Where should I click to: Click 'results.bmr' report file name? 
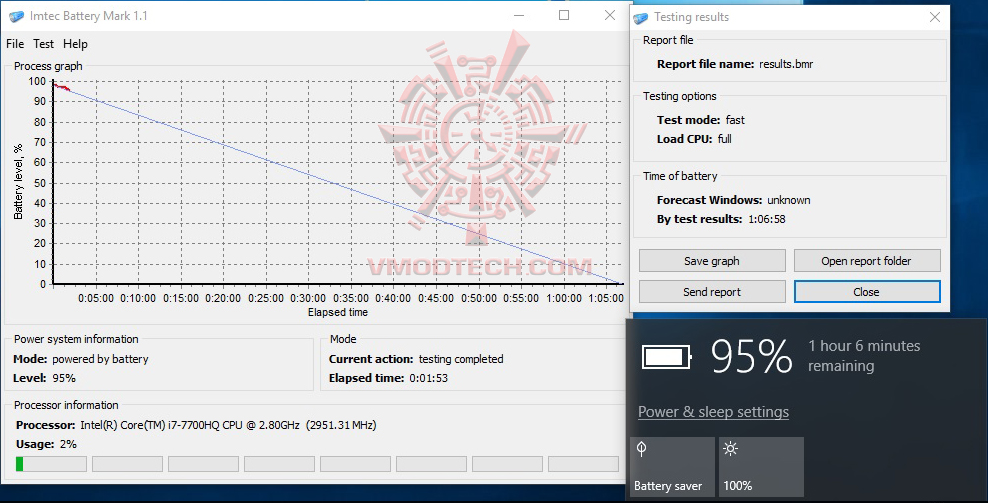786,64
